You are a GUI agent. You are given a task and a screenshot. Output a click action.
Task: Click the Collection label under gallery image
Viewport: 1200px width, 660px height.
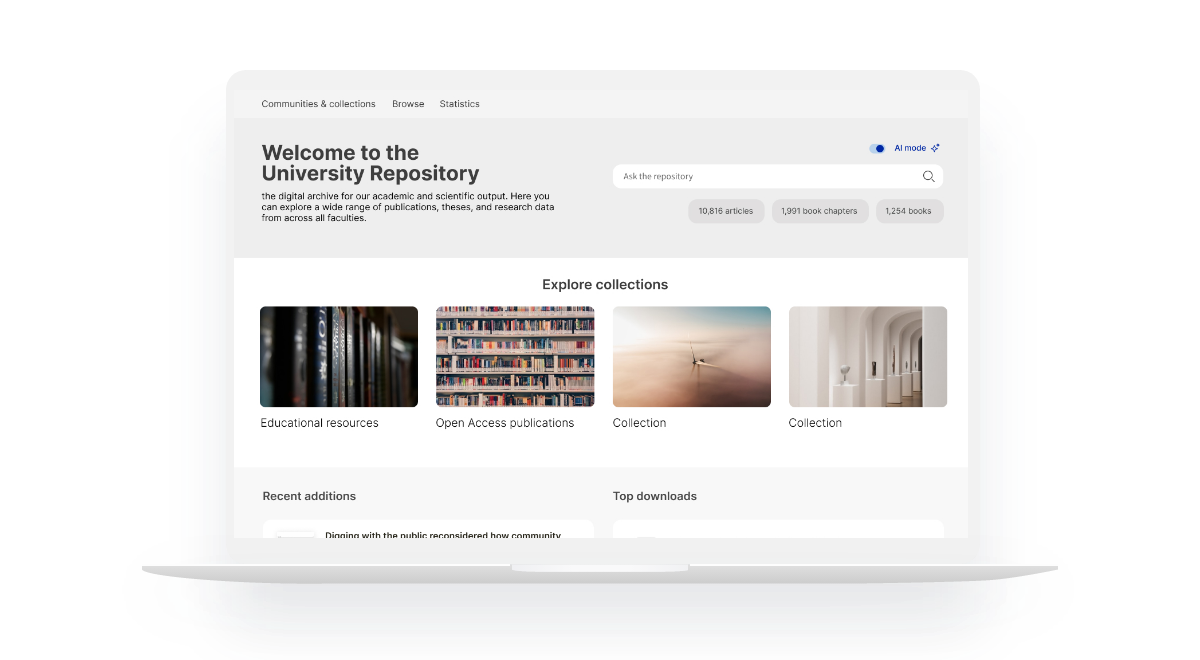click(815, 423)
